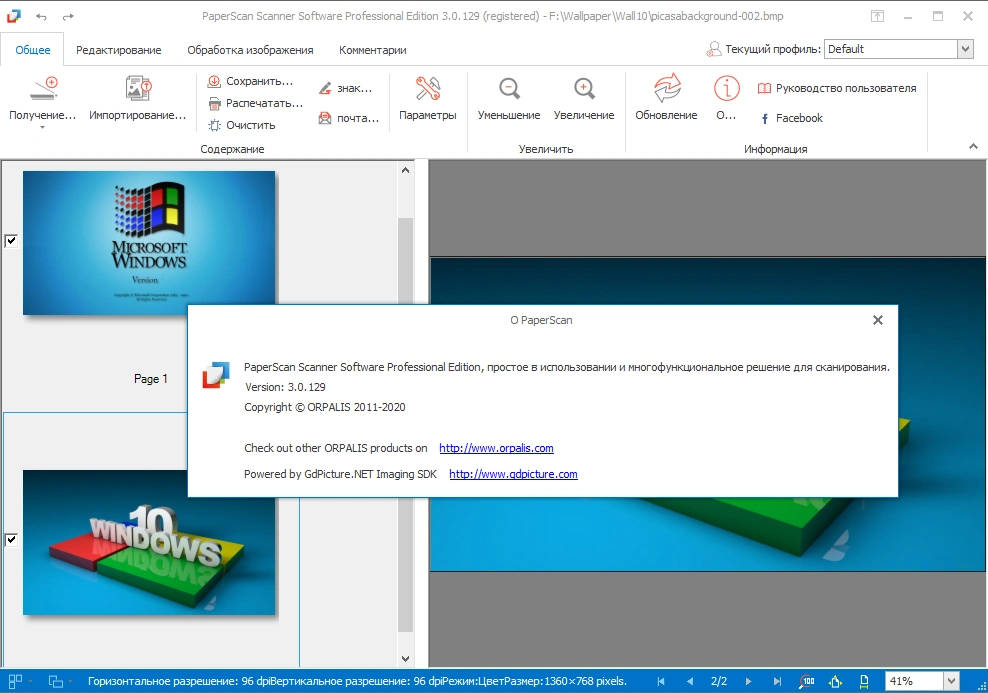This screenshot has width=988, height=693.
Task: Open the Получение dropdown arrow
Action: tap(42, 128)
